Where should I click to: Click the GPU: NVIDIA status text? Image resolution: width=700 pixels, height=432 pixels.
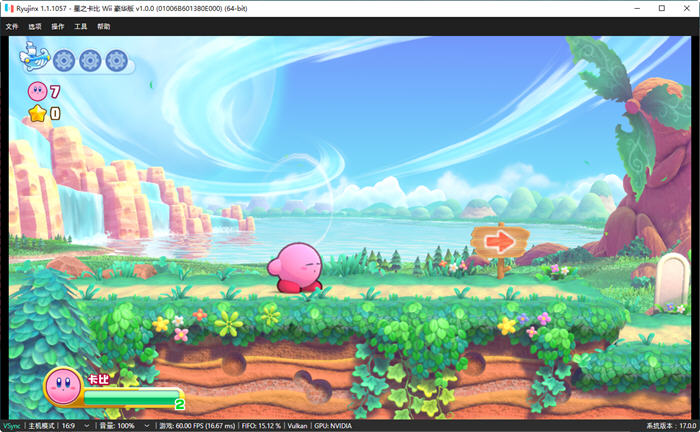(333, 426)
